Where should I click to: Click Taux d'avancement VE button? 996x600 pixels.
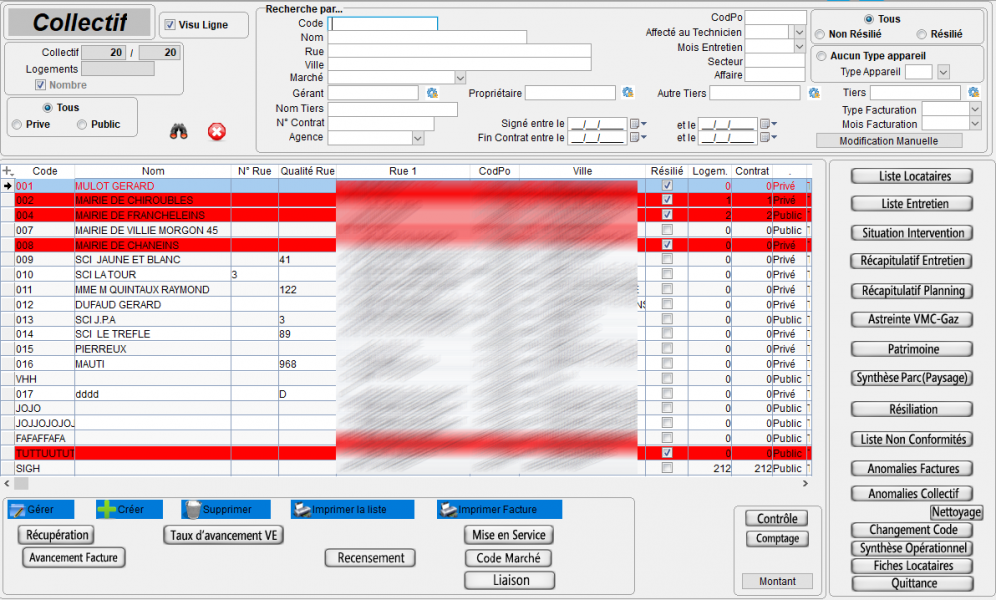[224, 535]
